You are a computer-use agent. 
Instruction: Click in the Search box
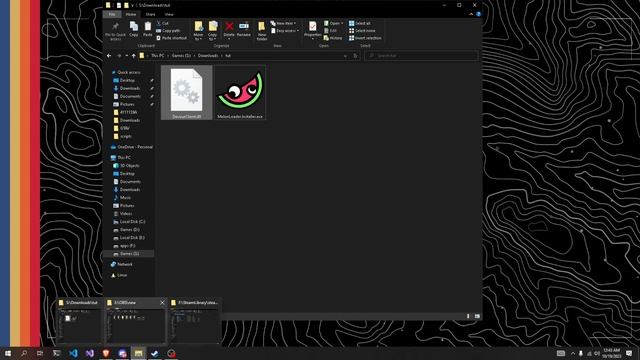tap(421, 56)
